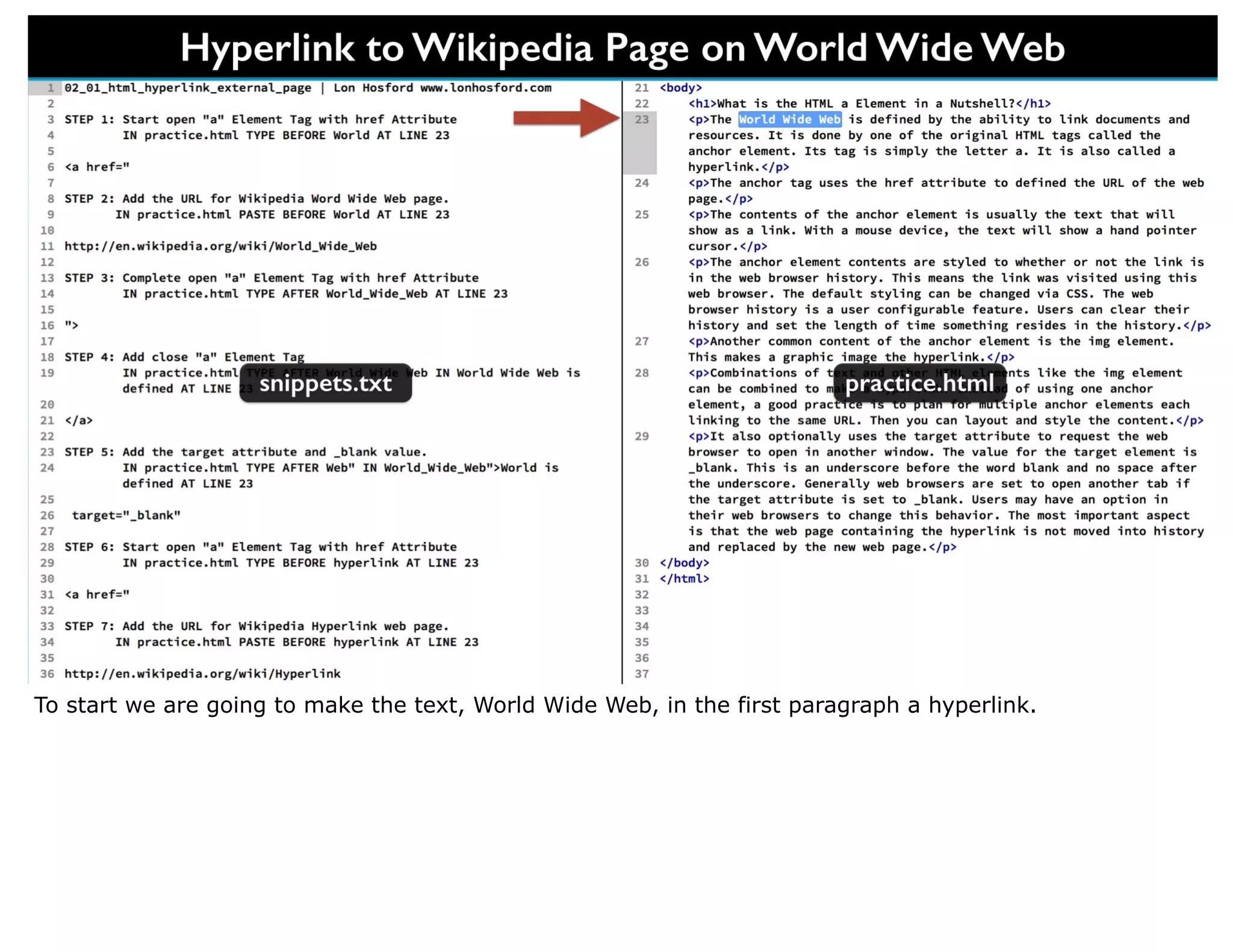Click empty line number 37 in practice.html gutter
The image size is (1233, 952).
coord(641,673)
